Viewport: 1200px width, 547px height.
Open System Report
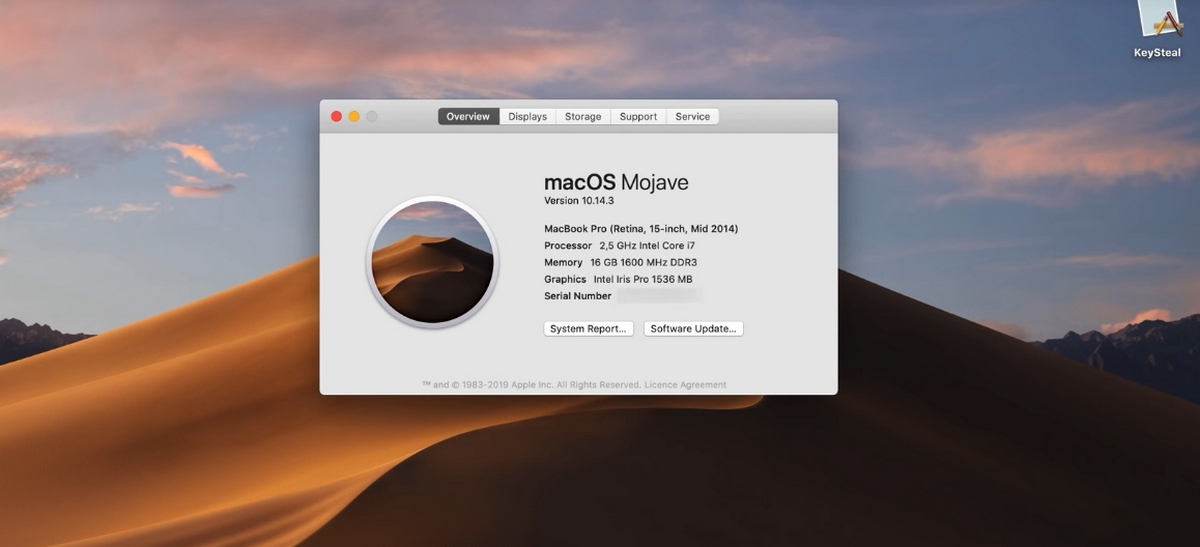point(589,329)
